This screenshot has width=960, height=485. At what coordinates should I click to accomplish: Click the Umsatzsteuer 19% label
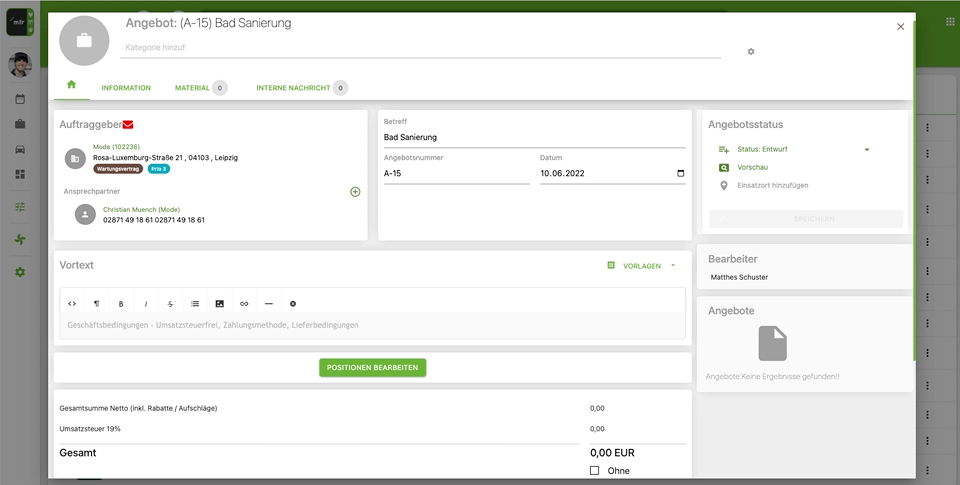[x=90, y=429]
